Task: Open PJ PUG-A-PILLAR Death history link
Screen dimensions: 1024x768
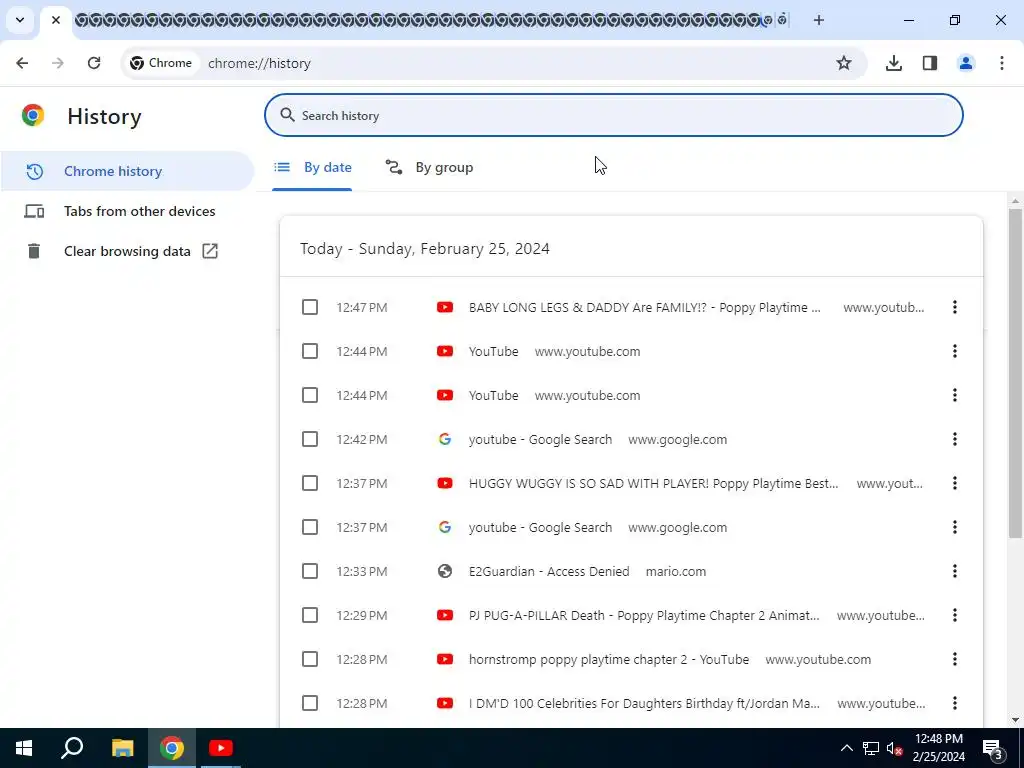Action: coord(644,615)
